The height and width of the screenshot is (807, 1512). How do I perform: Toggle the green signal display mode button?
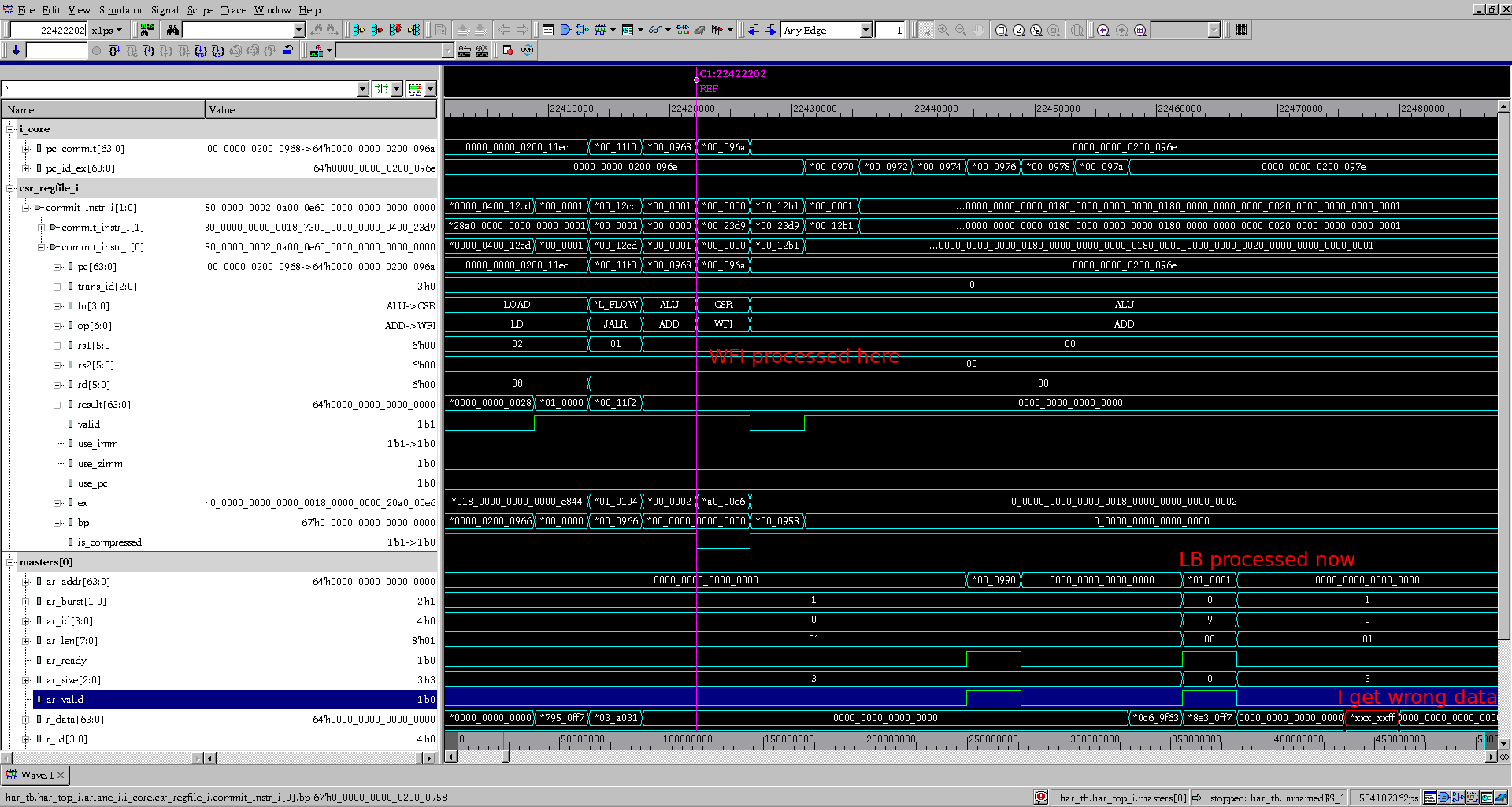pos(415,89)
